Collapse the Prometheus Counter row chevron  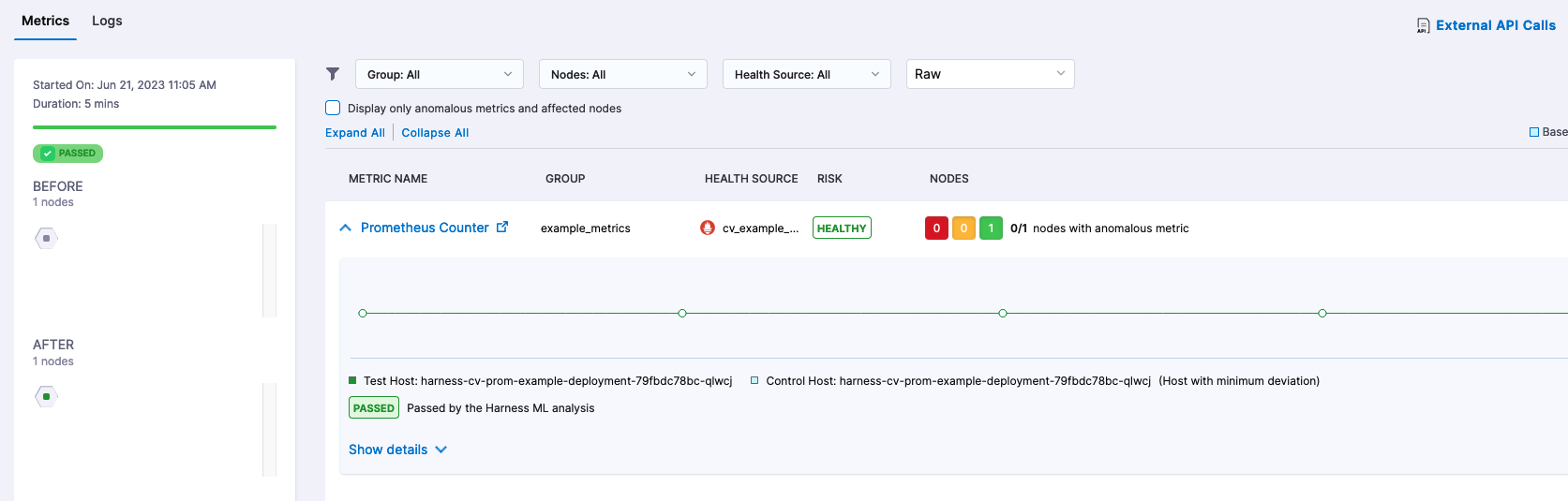tap(345, 228)
